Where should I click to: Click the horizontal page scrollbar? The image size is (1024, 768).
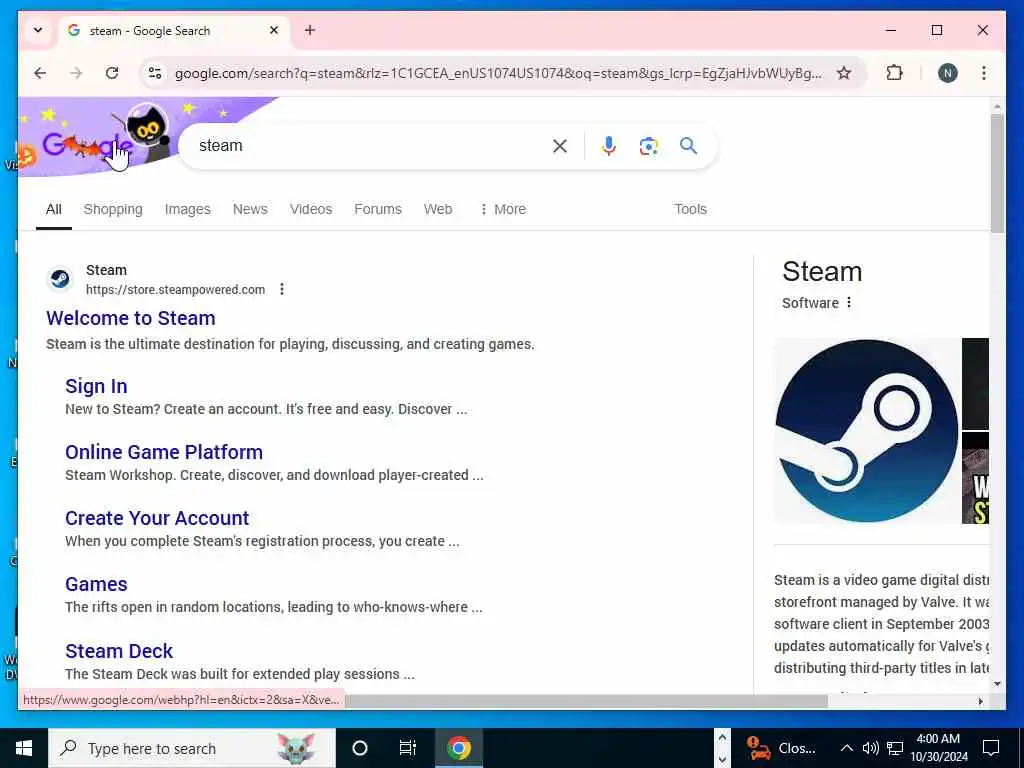[x=586, y=701]
